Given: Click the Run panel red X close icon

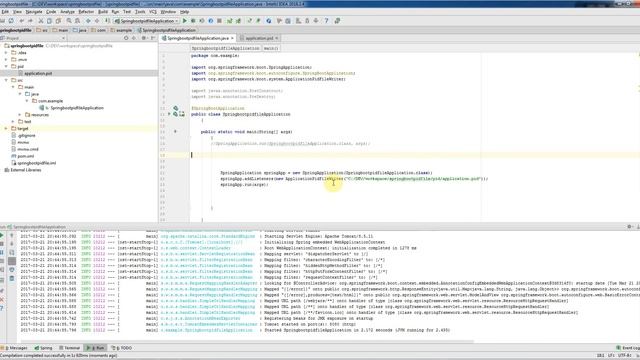Looking at the screenshot, I should (x=2, y=300).
